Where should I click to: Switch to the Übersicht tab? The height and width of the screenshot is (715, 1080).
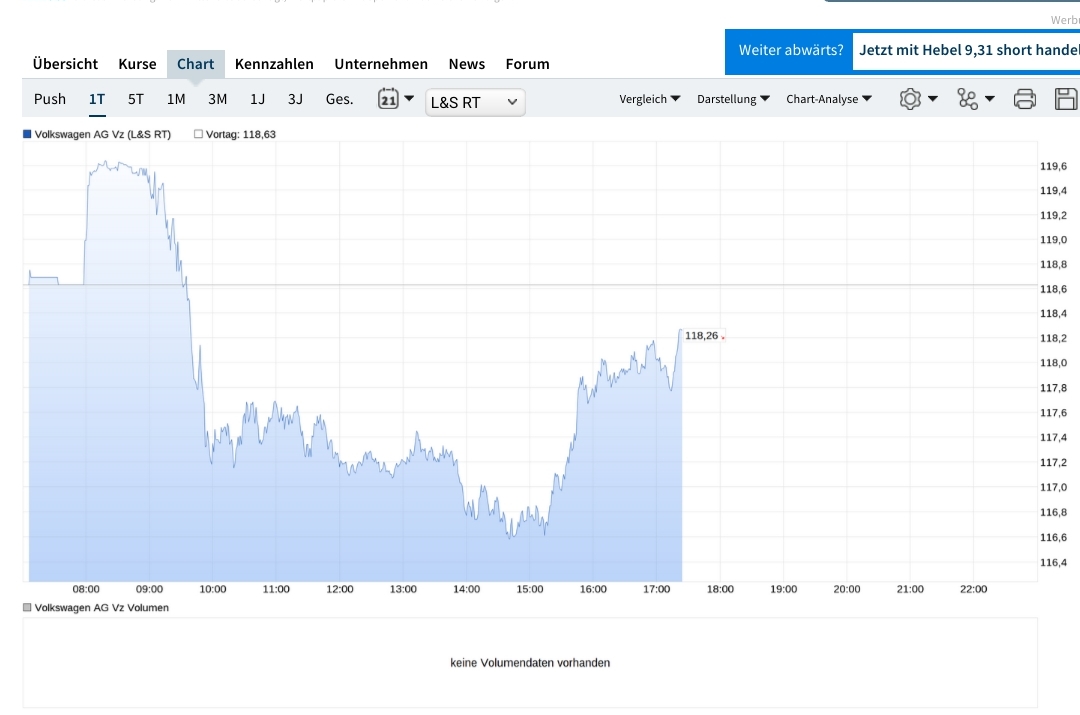pos(65,64)
